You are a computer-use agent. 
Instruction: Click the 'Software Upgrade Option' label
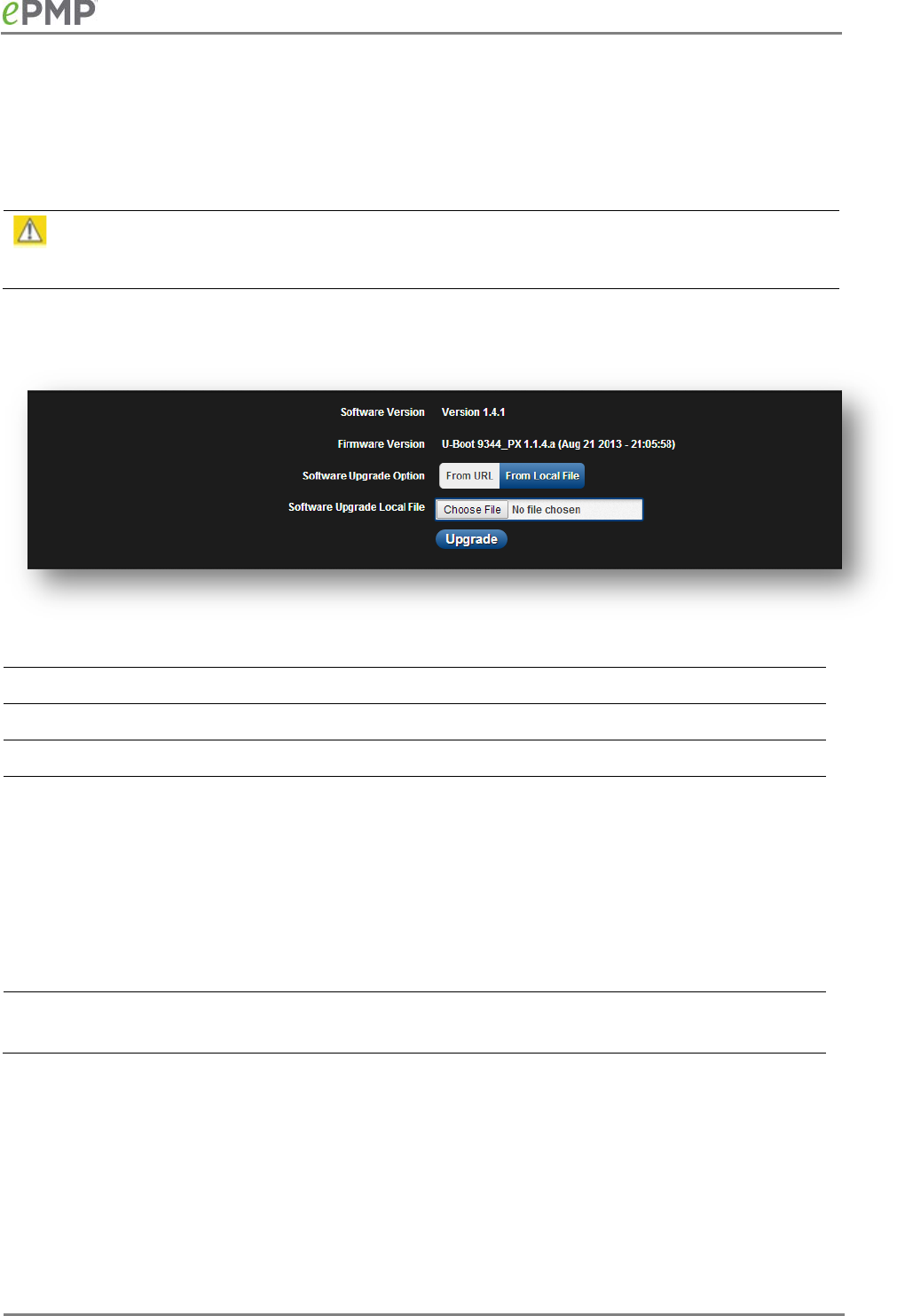(x=364, y=476)
